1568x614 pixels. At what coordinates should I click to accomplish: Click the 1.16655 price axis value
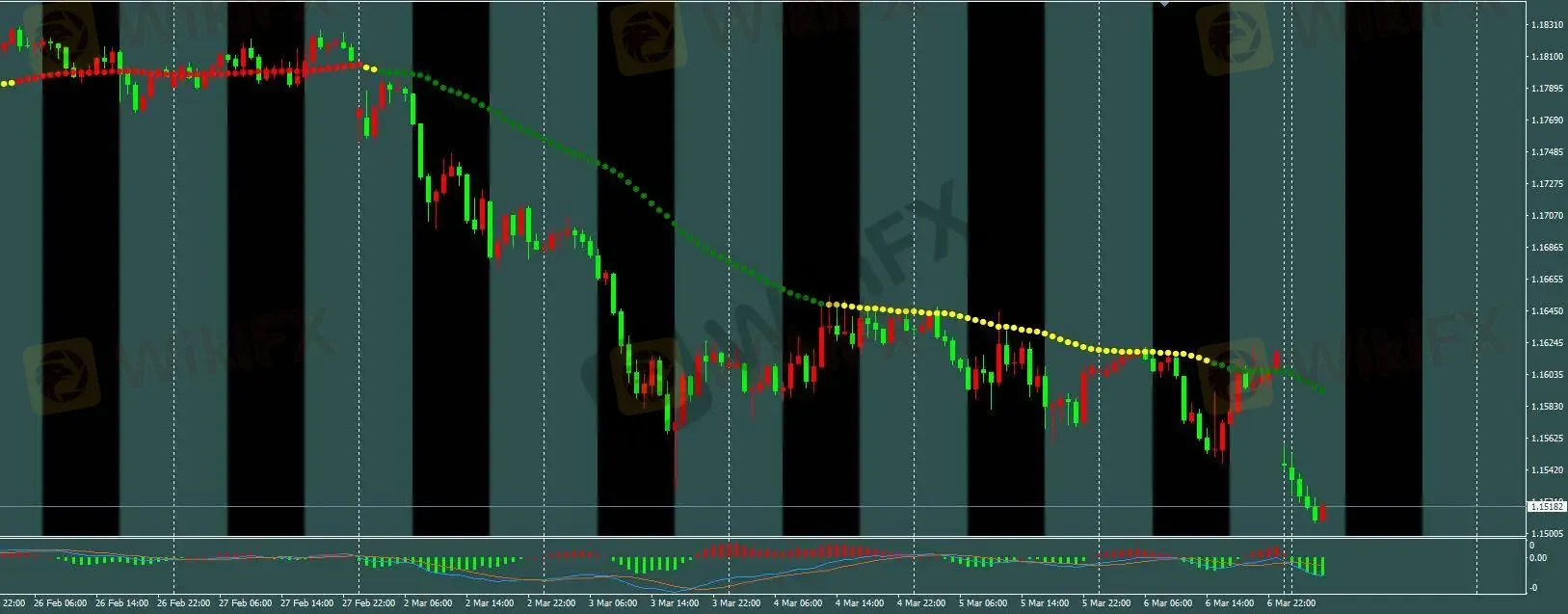[x=1546, y=280]
